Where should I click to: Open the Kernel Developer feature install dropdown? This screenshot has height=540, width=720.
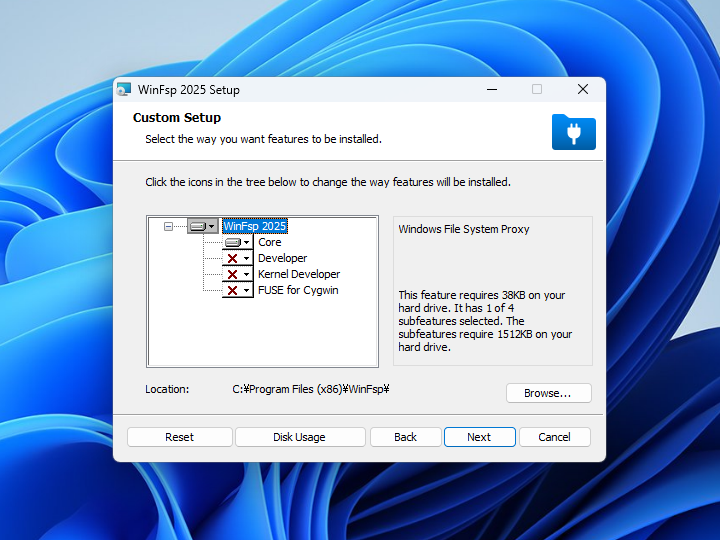[x=238, y=274]
